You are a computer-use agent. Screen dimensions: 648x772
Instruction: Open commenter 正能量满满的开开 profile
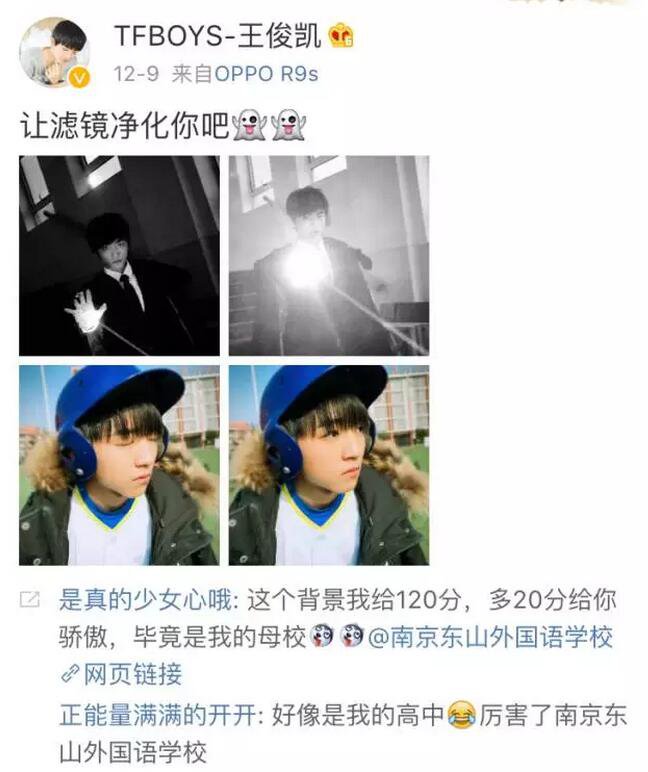click(x=158, y=714)
